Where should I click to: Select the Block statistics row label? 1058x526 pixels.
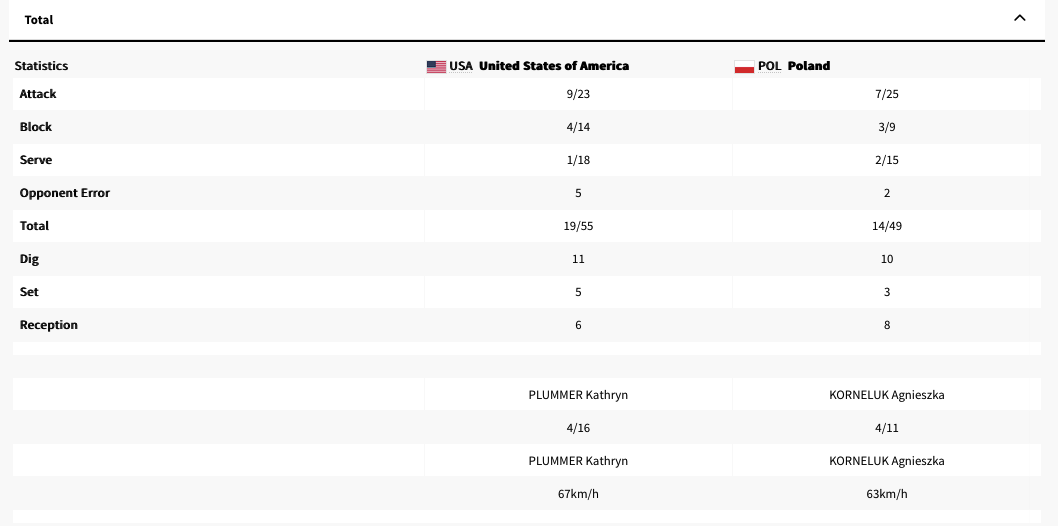pos(36,127)
